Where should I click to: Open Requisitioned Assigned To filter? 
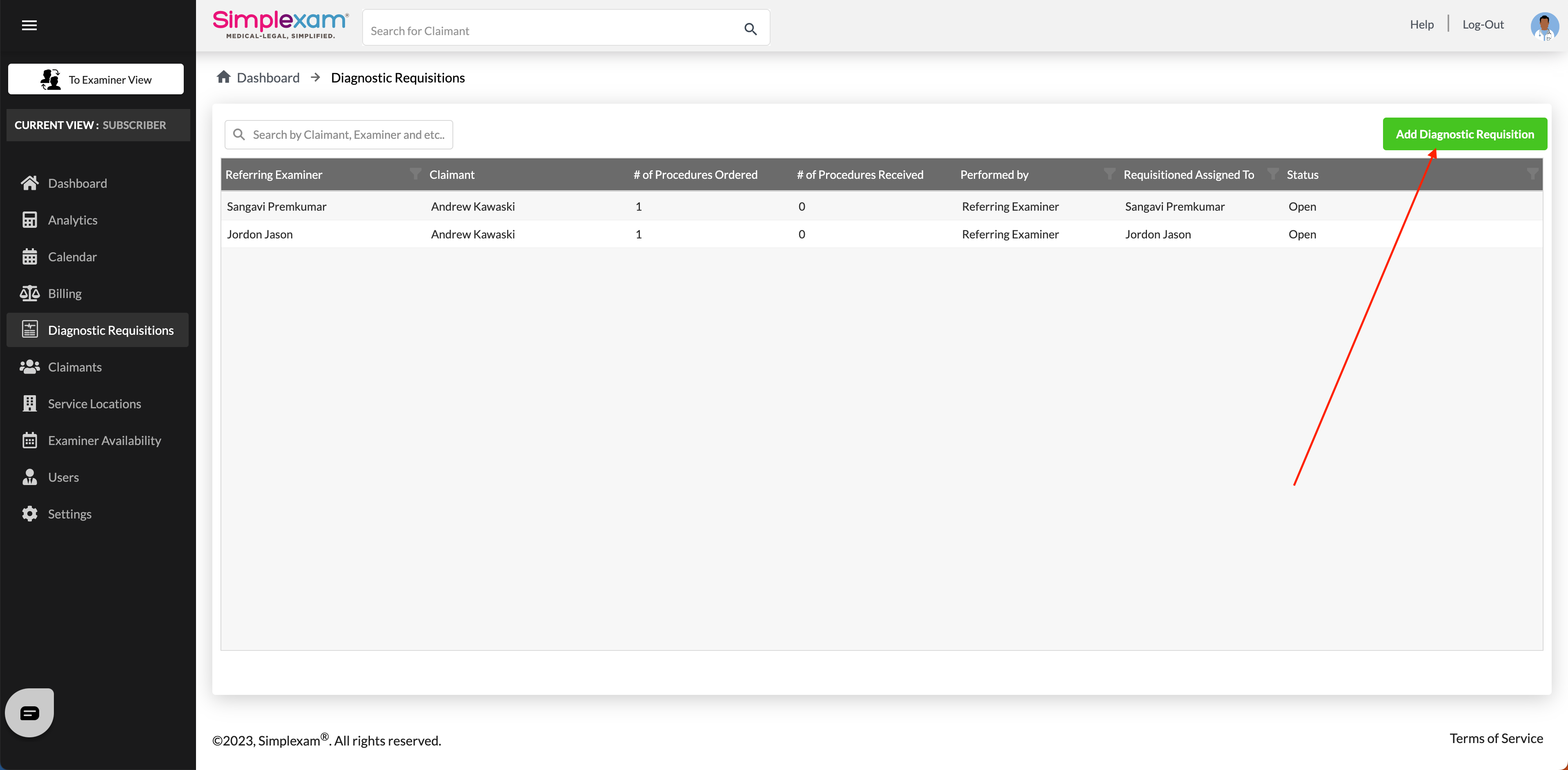[1272, 174]
